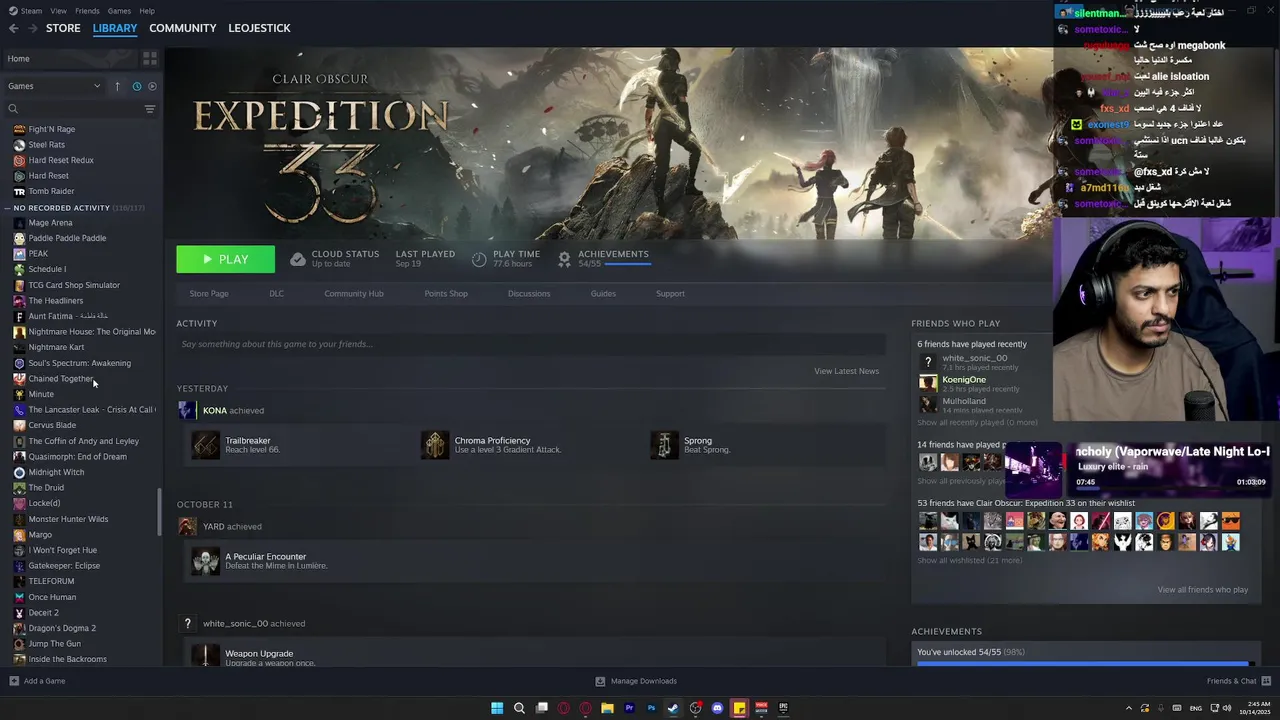Open the Windows Start menu
1280x720 pixels.
[497, 708]
